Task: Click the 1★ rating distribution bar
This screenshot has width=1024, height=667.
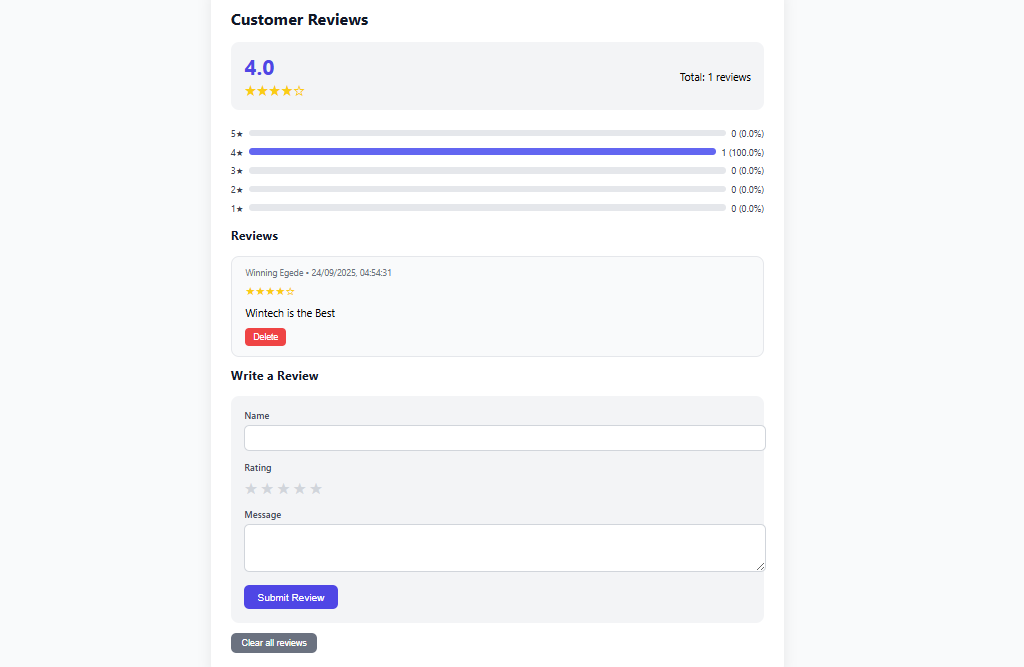Action: tap(487, 208)
